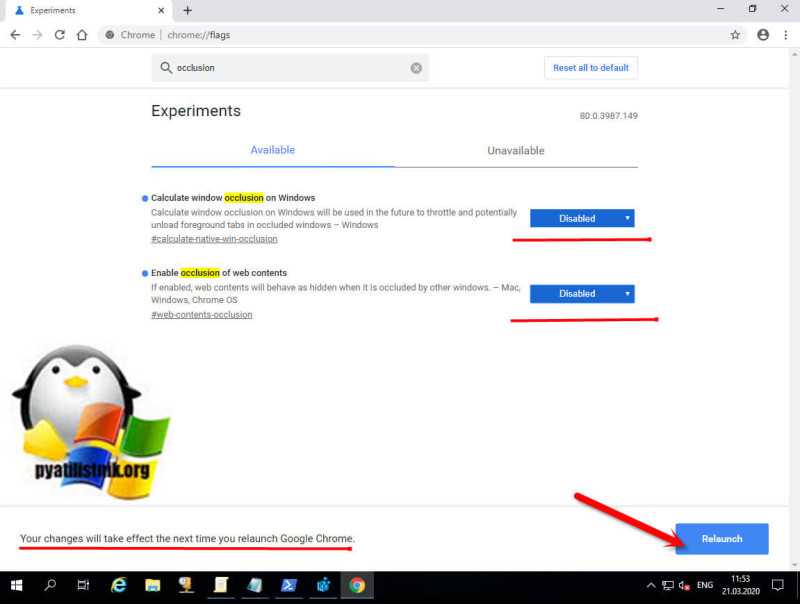Expand the Calculate window occlusion dropdown
This screenshot has width=800, height=604.
(x=582, y=218)
